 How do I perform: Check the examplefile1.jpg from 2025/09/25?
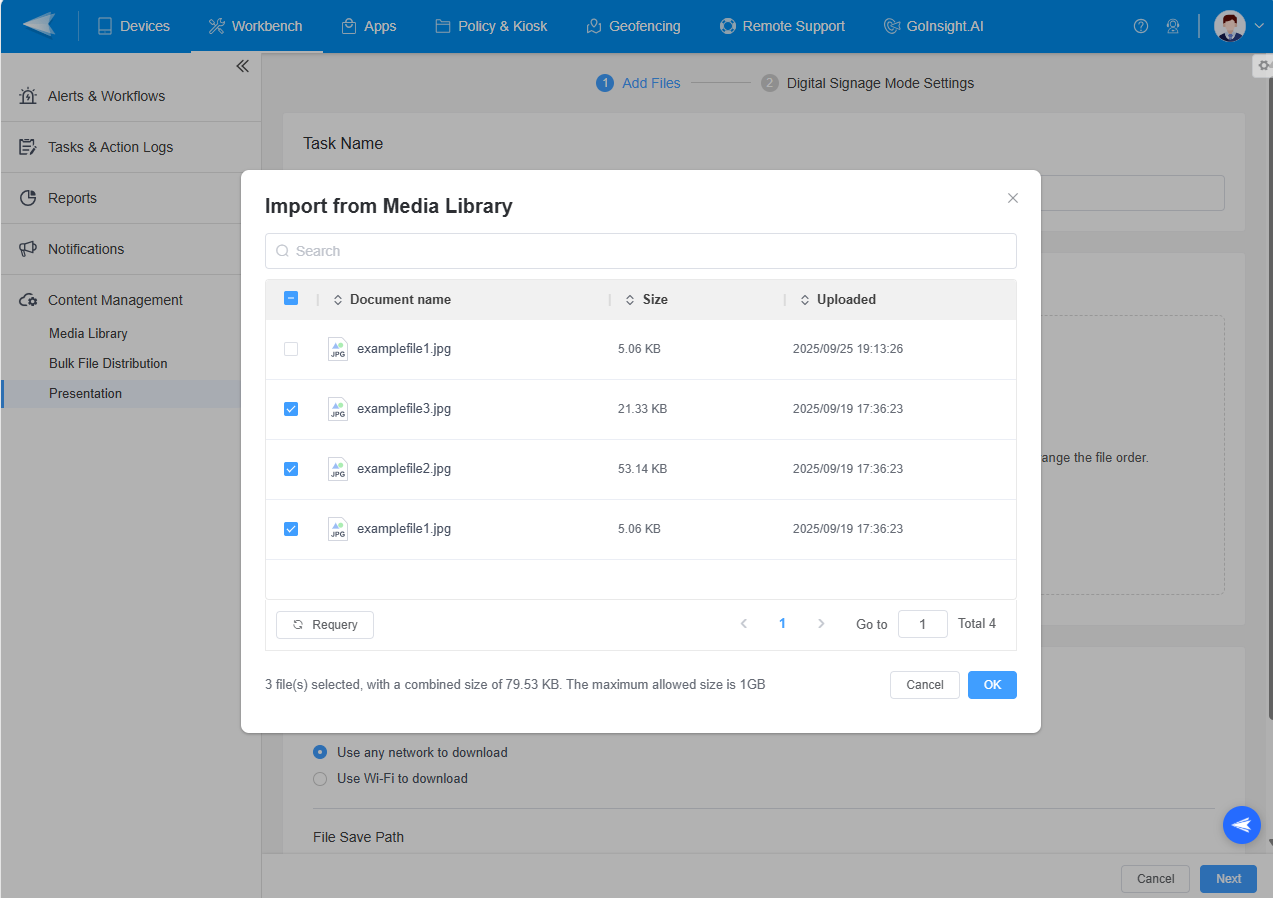[291, 349]
